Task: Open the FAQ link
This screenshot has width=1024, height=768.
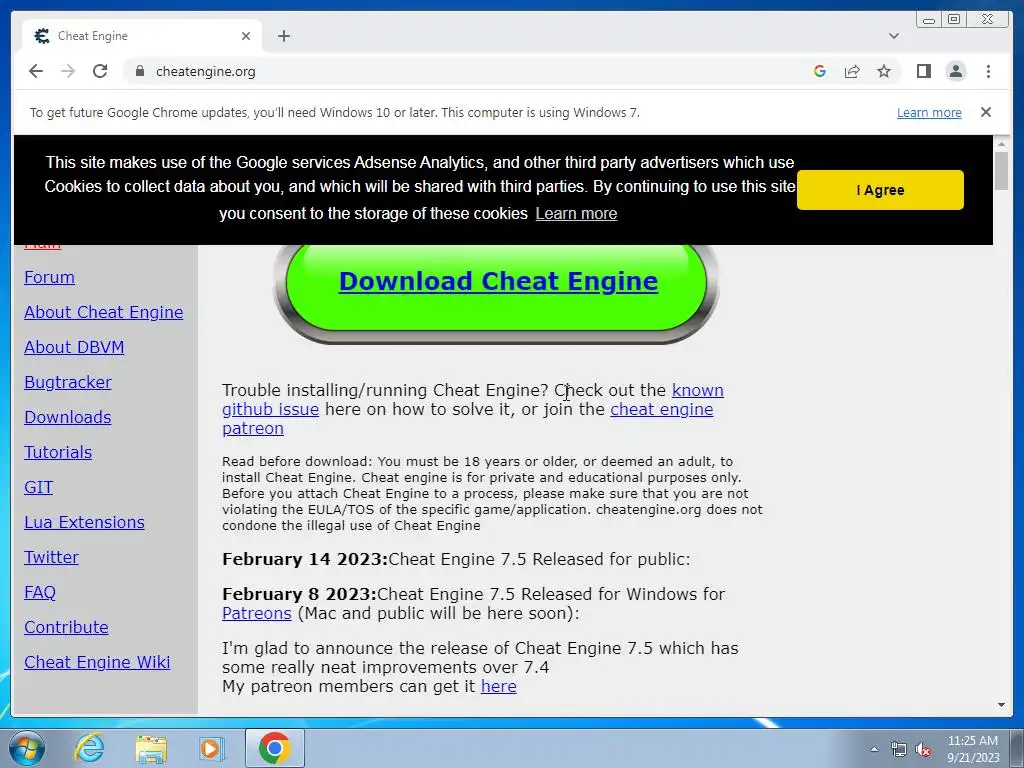Action: coord(40,592)
